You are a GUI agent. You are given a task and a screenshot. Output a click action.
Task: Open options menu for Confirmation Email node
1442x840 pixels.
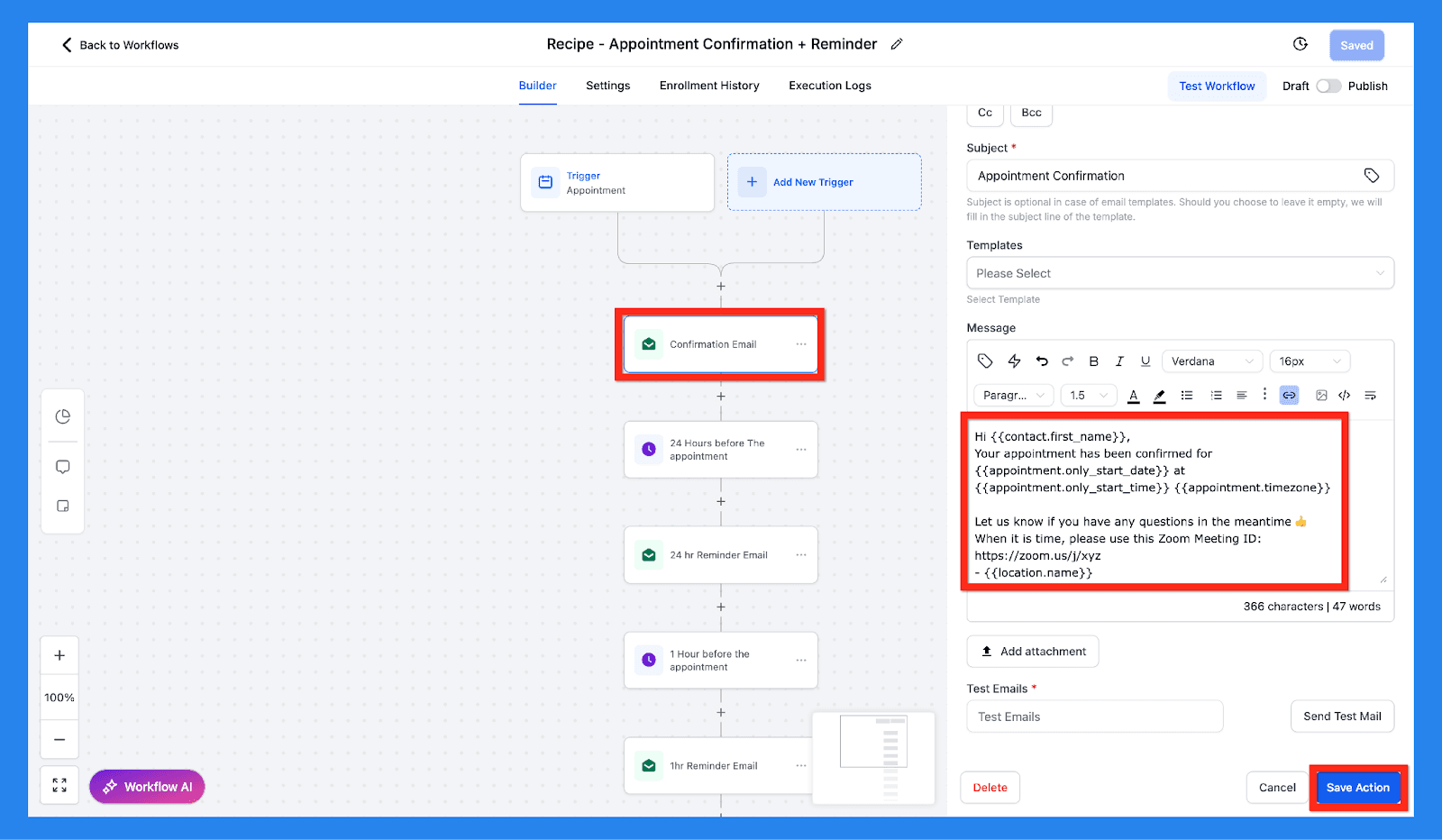pyautogui.click(x=801, y=344)
